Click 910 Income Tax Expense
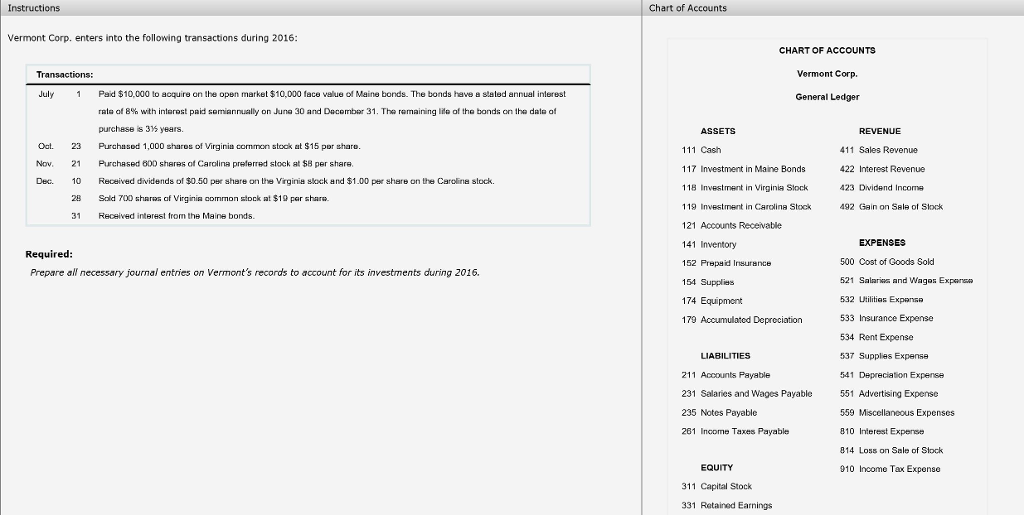The image size is (1024, 515). 890,469
